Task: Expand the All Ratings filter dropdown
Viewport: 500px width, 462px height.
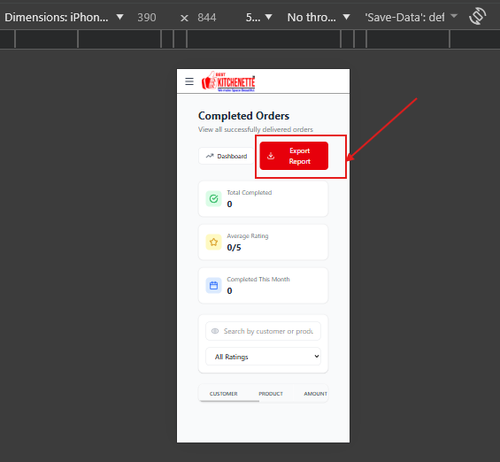Action: click(263, 357)
